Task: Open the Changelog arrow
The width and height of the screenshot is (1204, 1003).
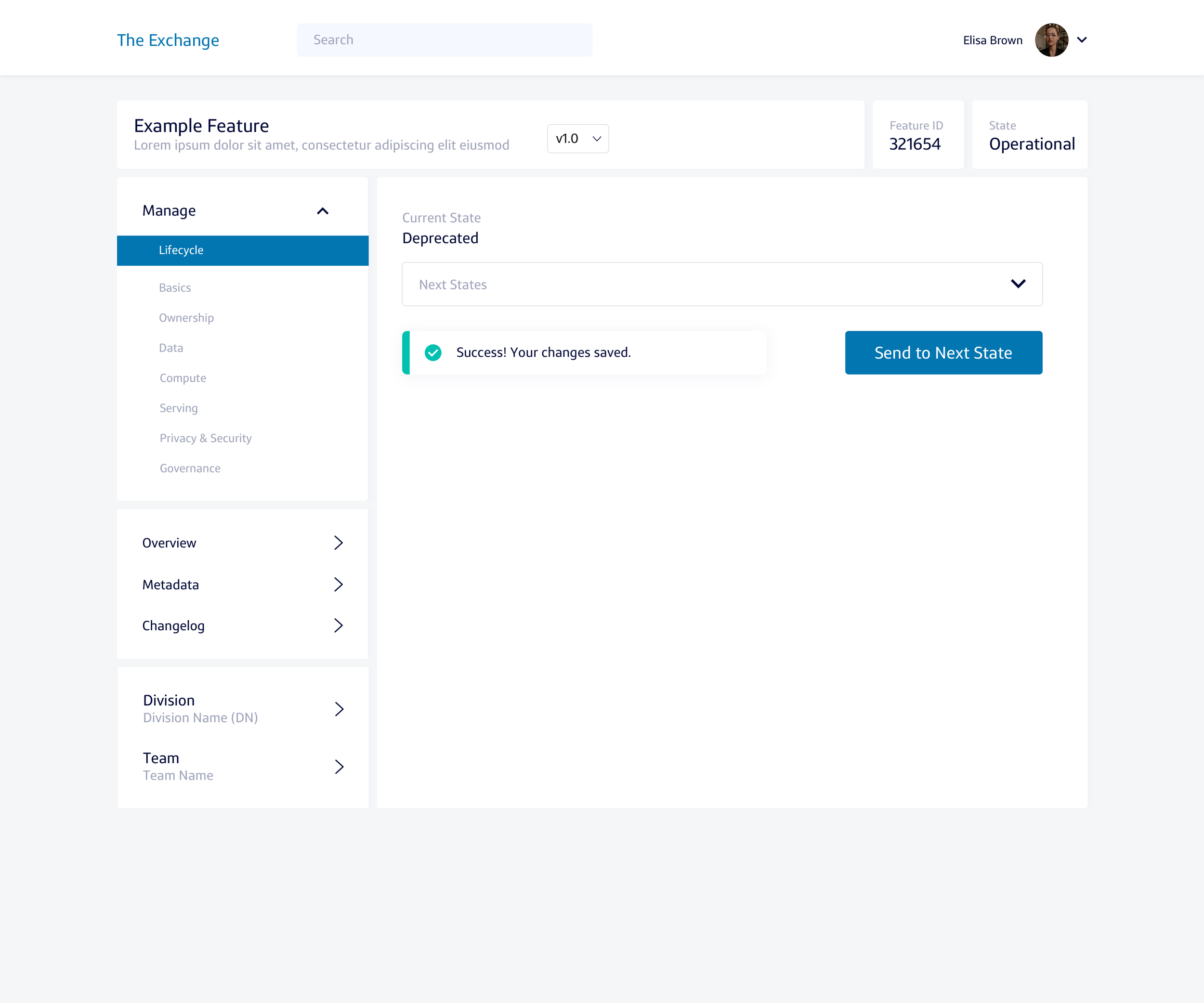Action: [338, 625]
